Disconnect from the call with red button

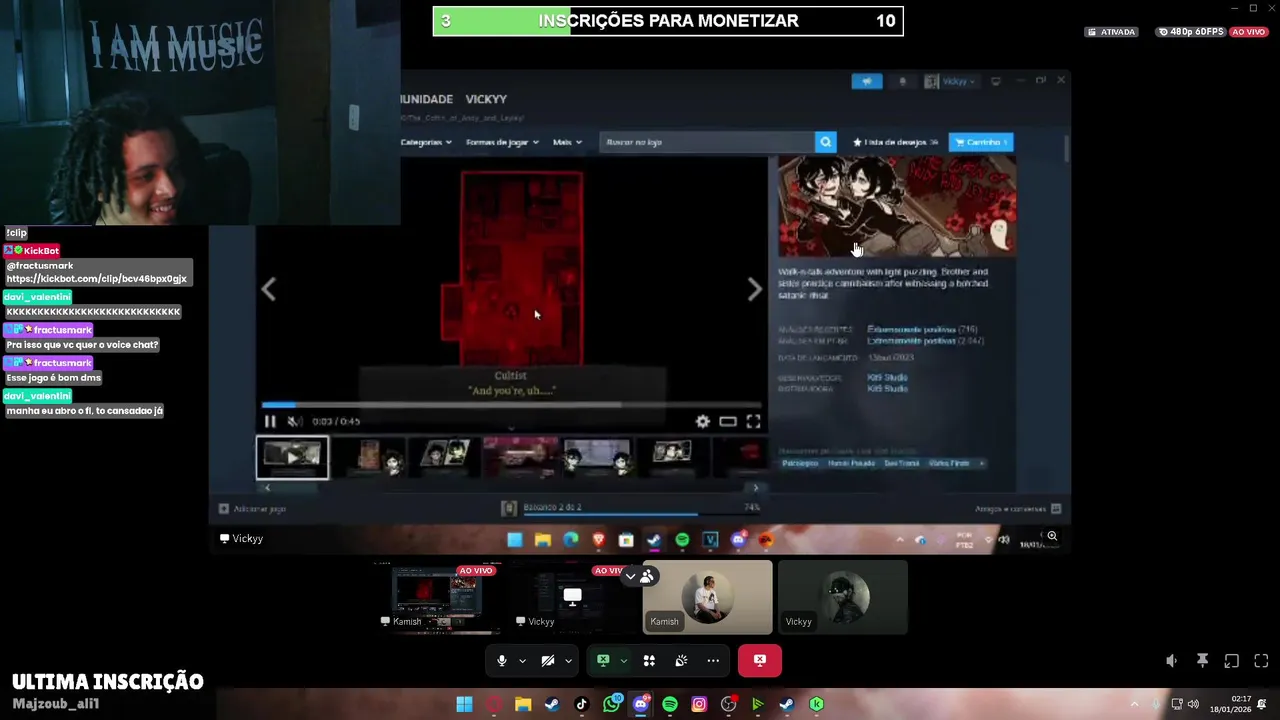coord(760,661)
